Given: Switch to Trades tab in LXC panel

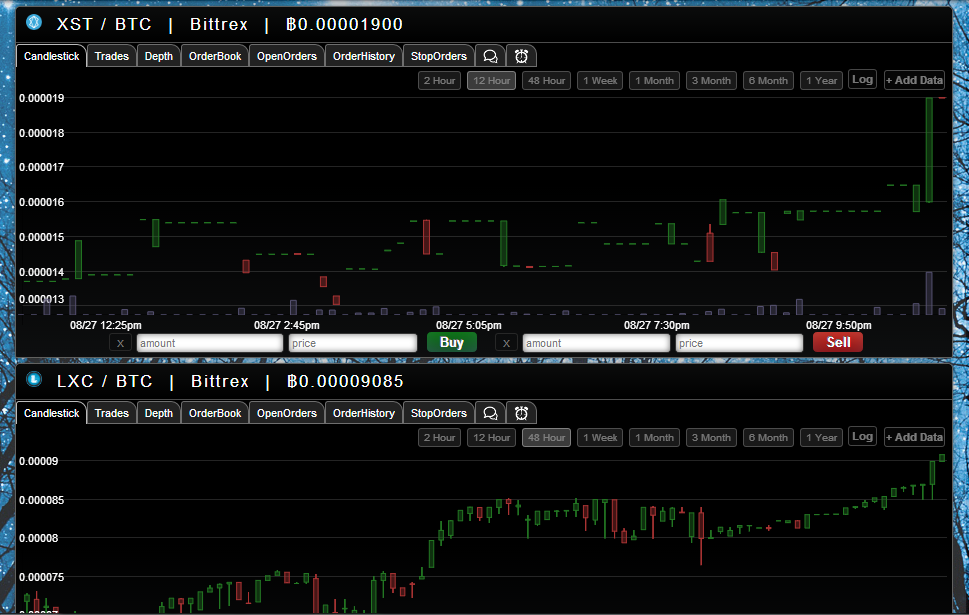Looking at the screenshot, I should pos(111,414).
